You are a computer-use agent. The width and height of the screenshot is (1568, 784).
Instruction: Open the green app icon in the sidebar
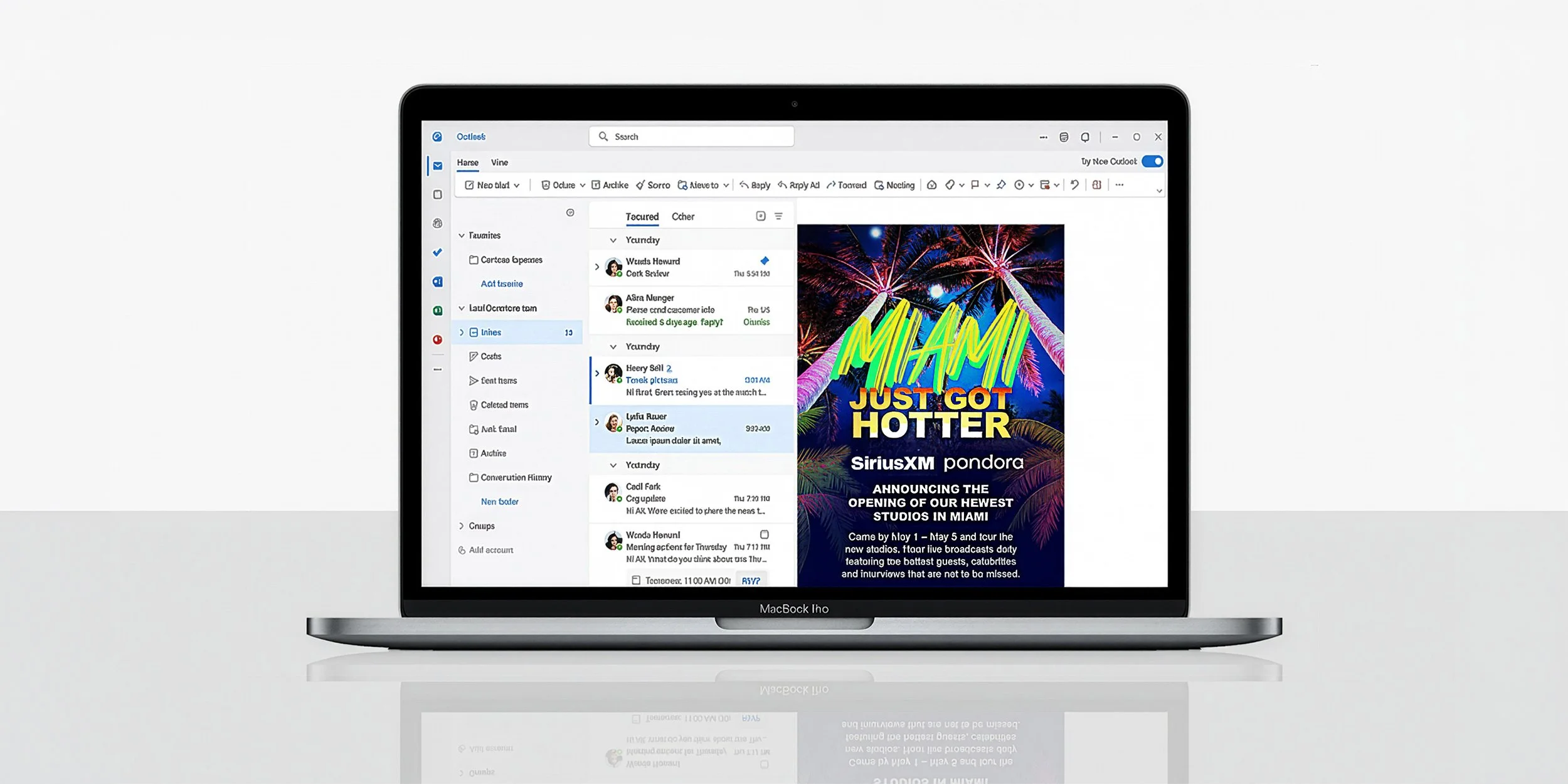click(x=437, y=310)
